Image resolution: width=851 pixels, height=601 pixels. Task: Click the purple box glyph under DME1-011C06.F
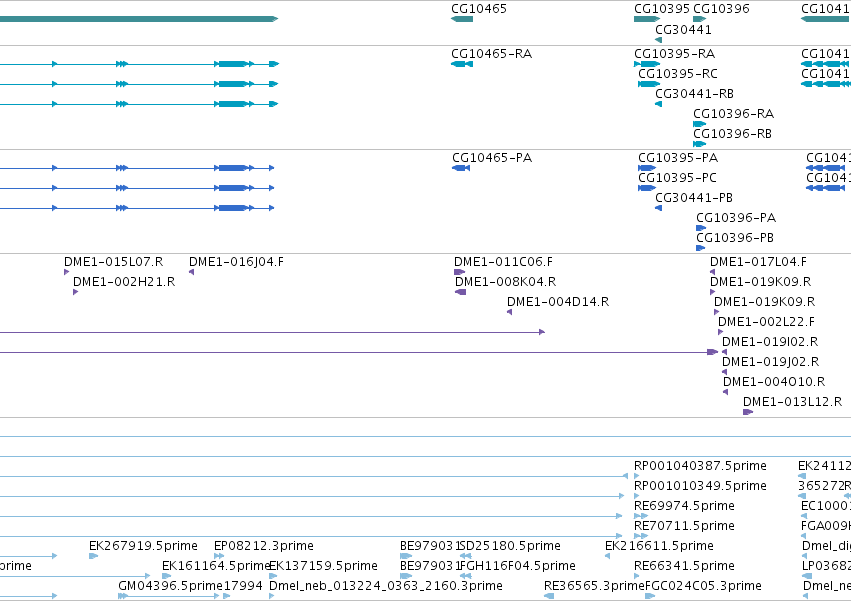pyautogui.click(x=459, y=272)
